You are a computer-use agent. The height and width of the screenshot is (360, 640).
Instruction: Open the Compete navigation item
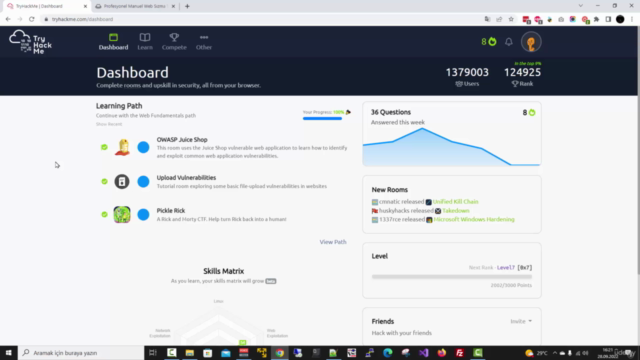pos(174,42)
